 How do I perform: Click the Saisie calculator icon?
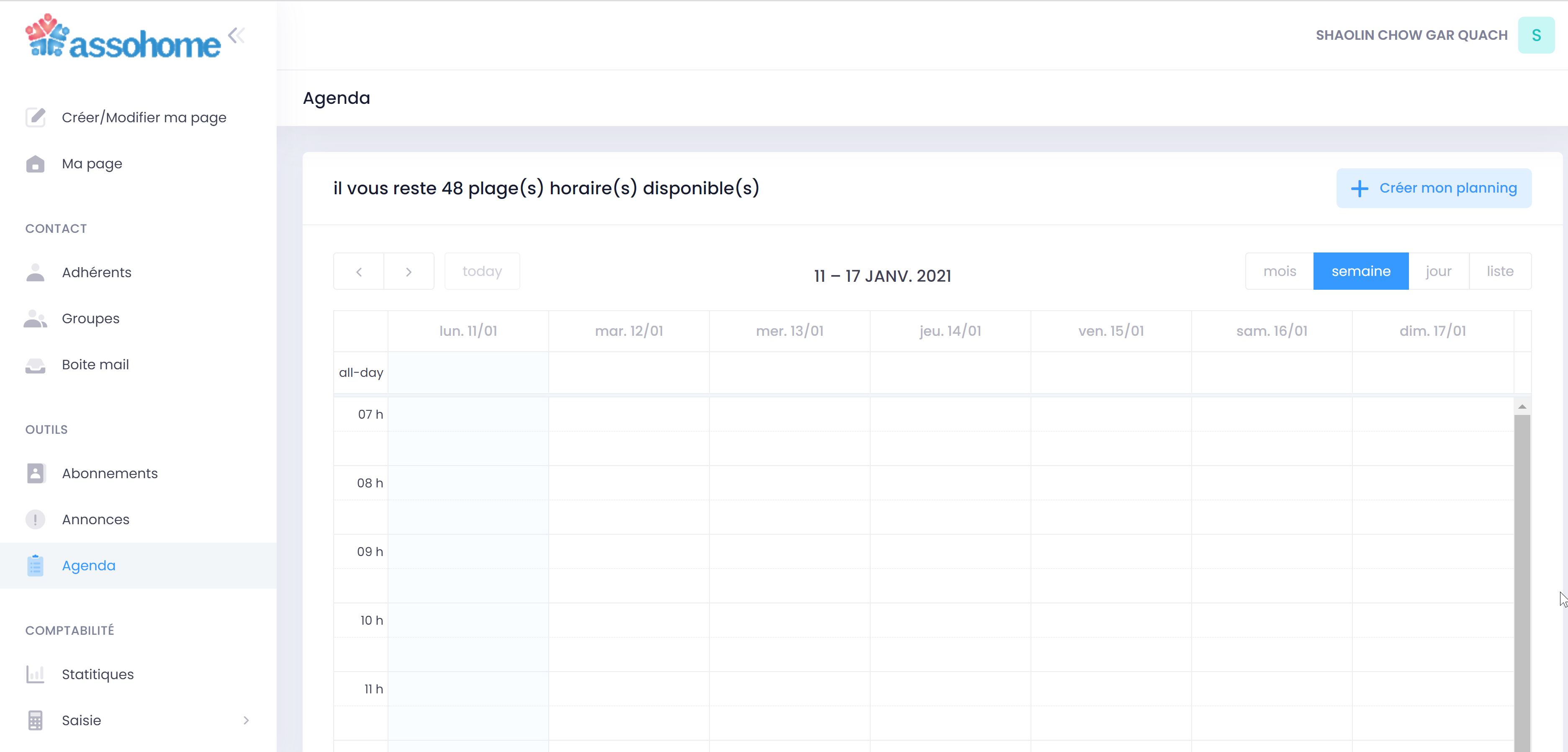point(35,720)
